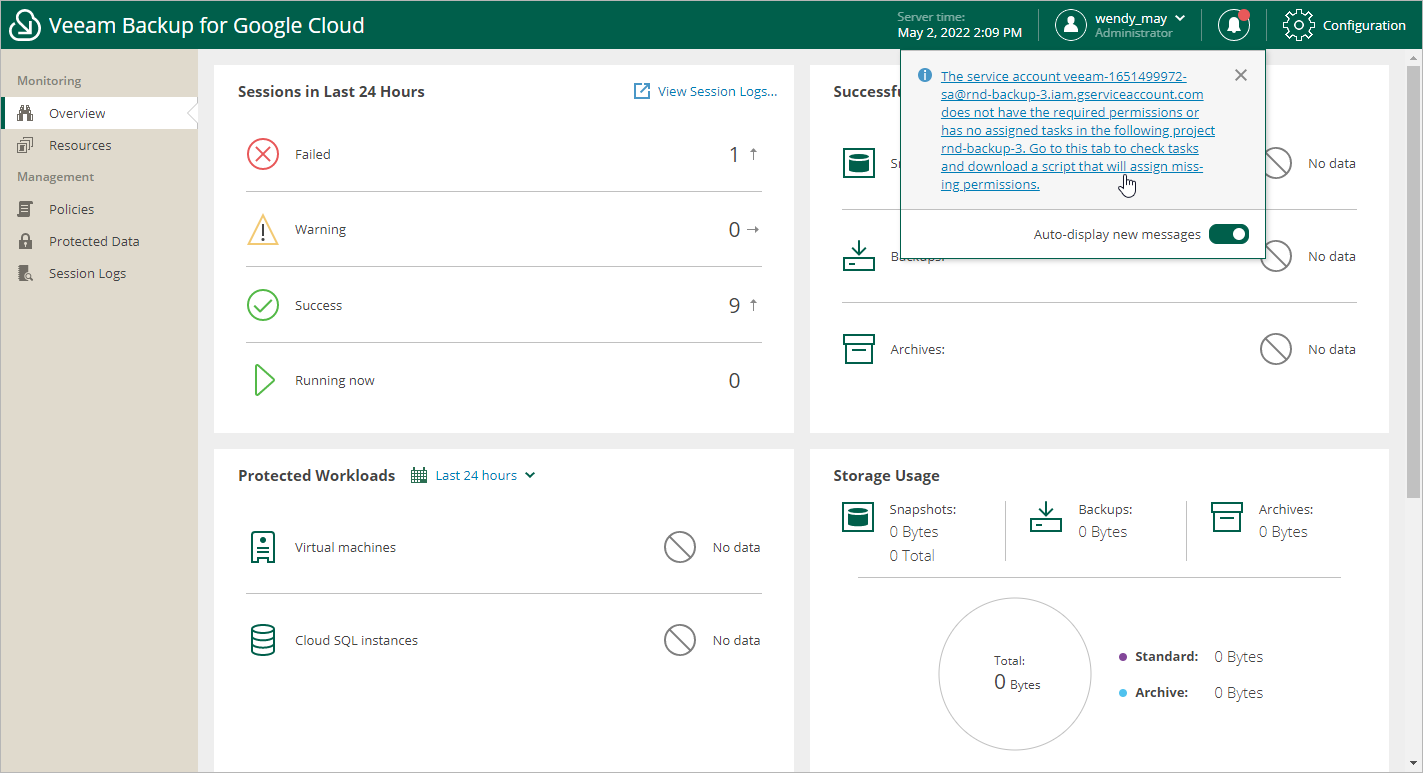This screenshot has height=773, width=1423.
Task: Click the Failed row label
Action: coord(313,154)
